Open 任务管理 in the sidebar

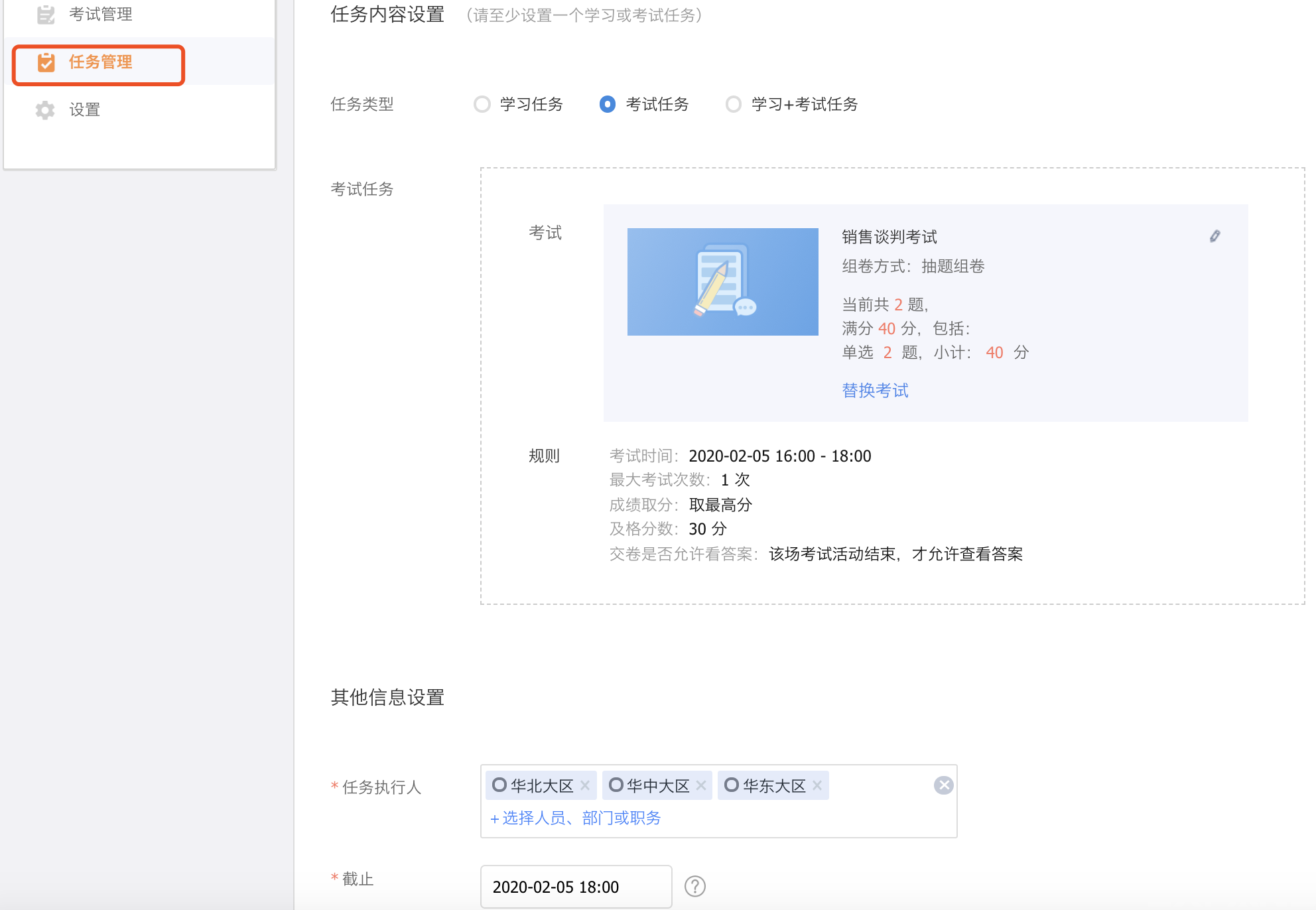[101, 62]
